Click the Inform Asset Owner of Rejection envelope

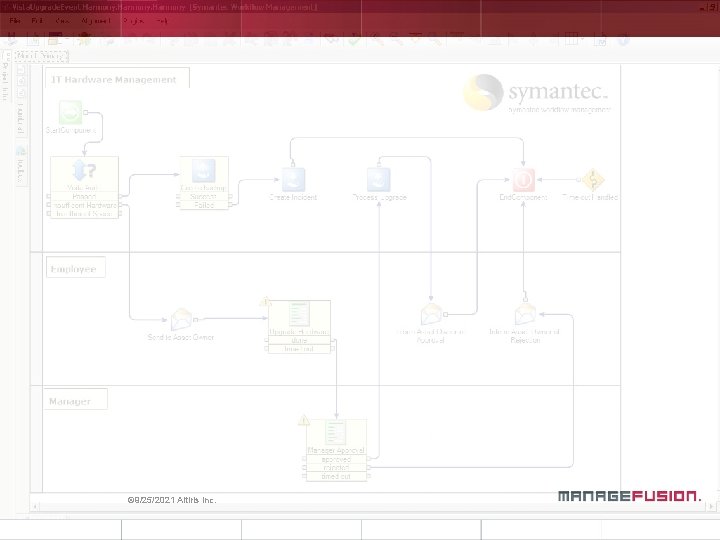tap(525, 315)
